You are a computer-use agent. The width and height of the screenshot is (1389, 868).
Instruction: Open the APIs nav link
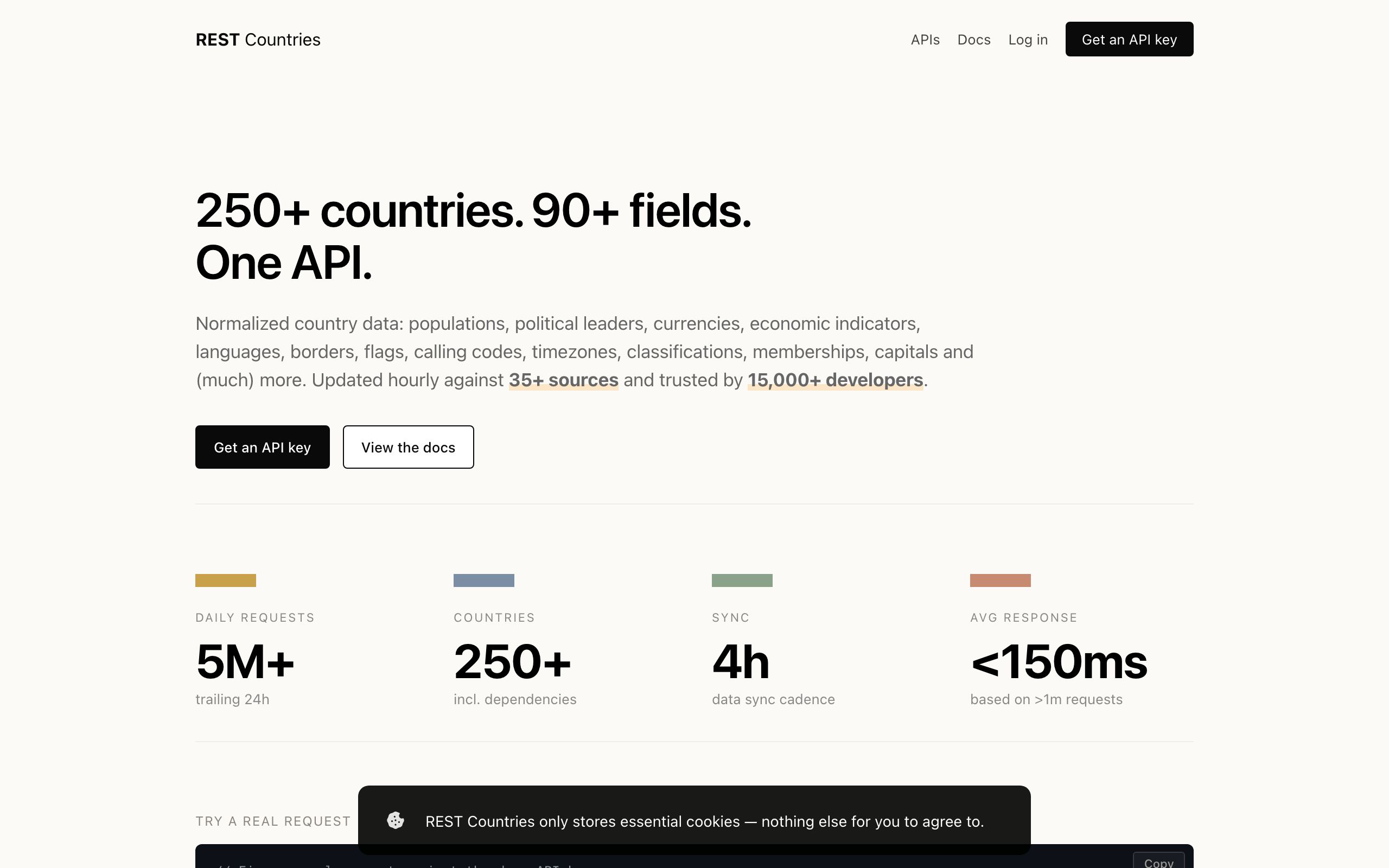925,40
